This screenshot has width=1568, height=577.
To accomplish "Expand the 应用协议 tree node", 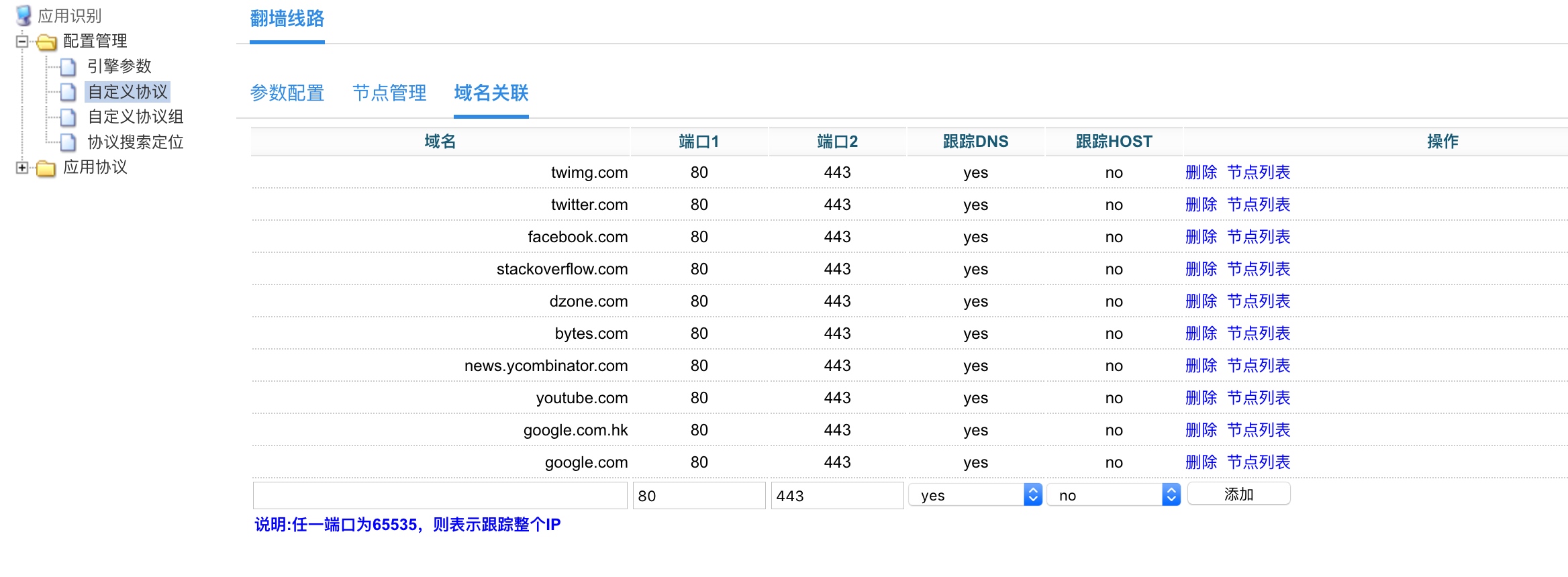I will pyautogui.click(x=22, y=168).
